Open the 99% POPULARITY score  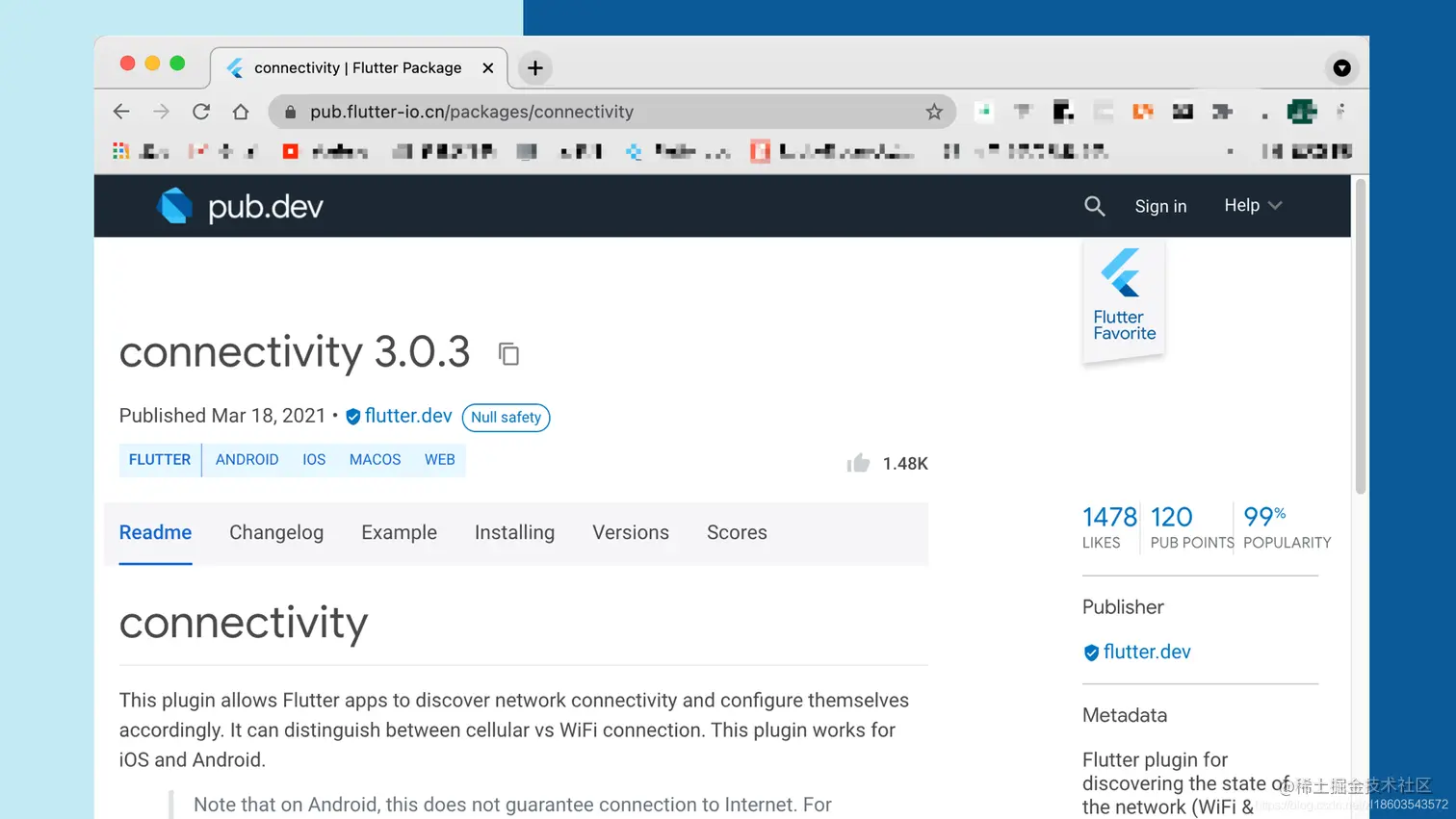pos(1287,527)
